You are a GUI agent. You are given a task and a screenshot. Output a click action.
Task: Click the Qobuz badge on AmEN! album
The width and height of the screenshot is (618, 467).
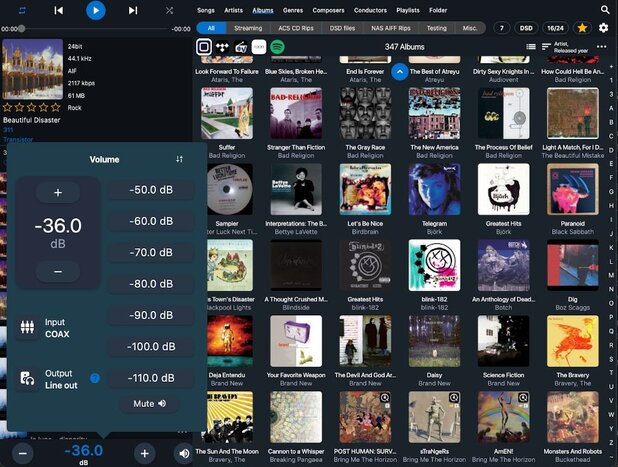click(523, 398)
